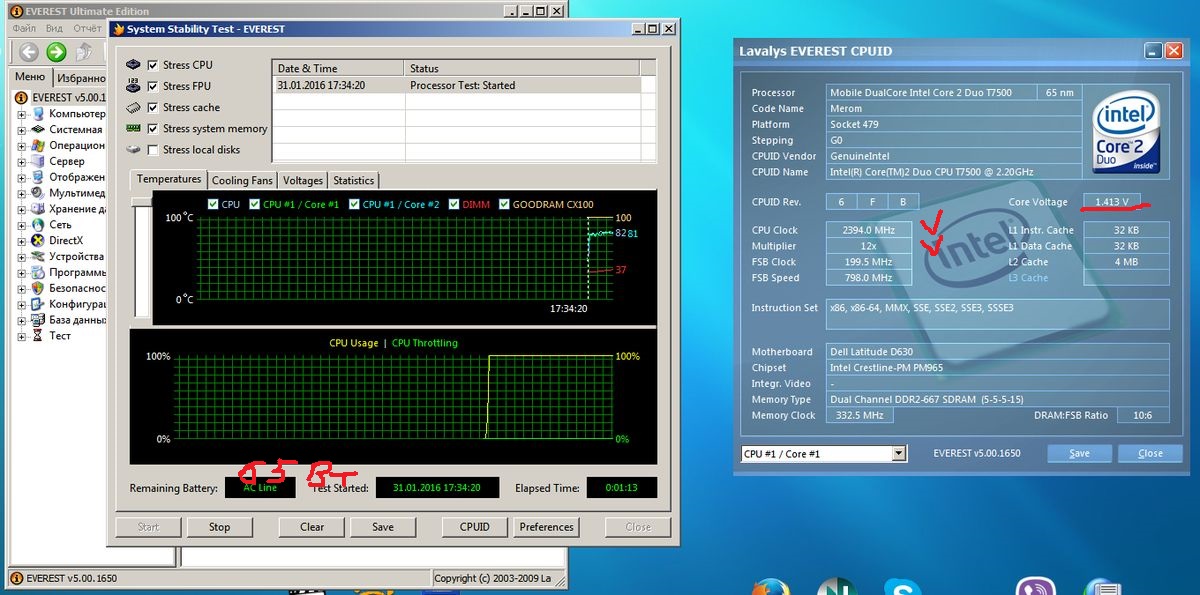
Task: Click the green forward navigation arrow
Action: (56, 52)
